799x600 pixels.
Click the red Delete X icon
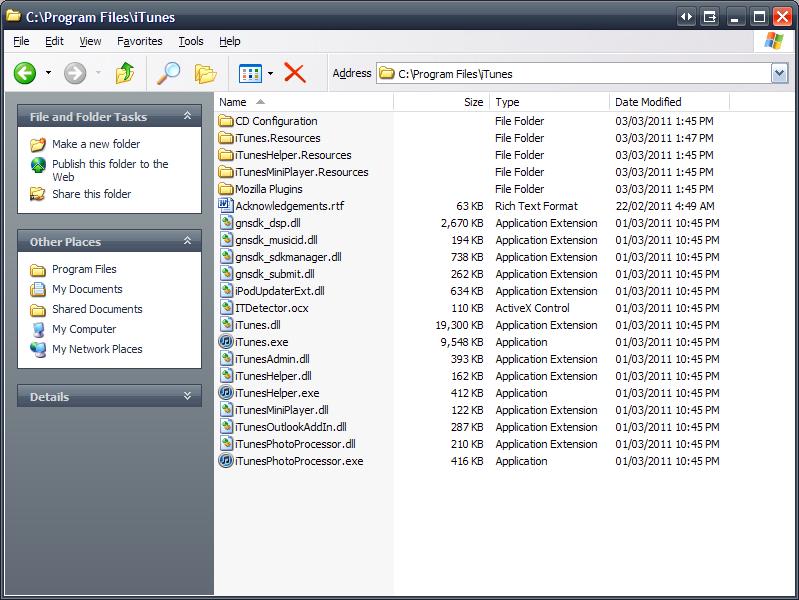pos(295,73)
